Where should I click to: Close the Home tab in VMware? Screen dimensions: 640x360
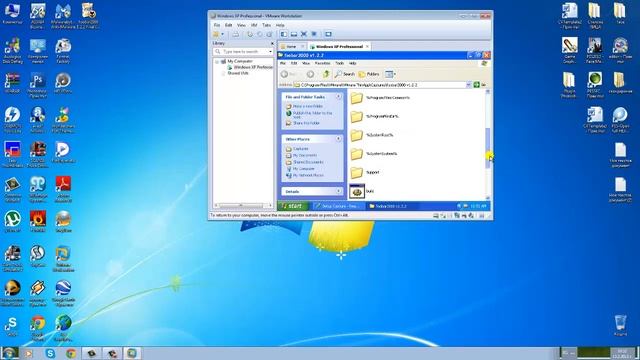(302, 47)
